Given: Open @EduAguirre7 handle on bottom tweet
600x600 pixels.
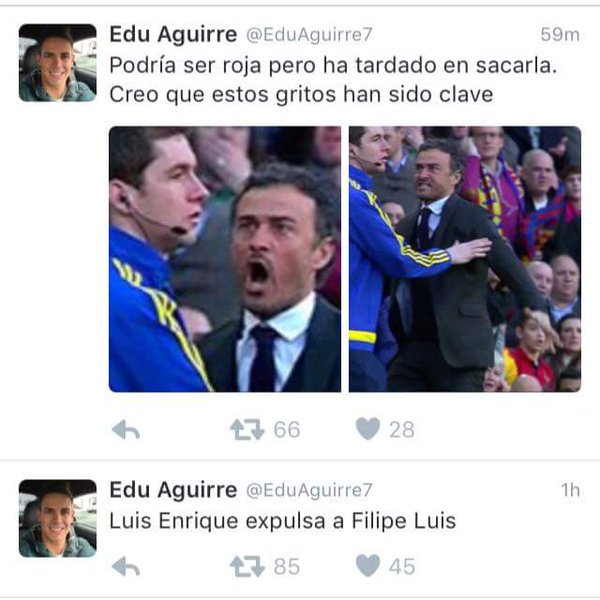Looking at the screenshot, I should 309,491.
